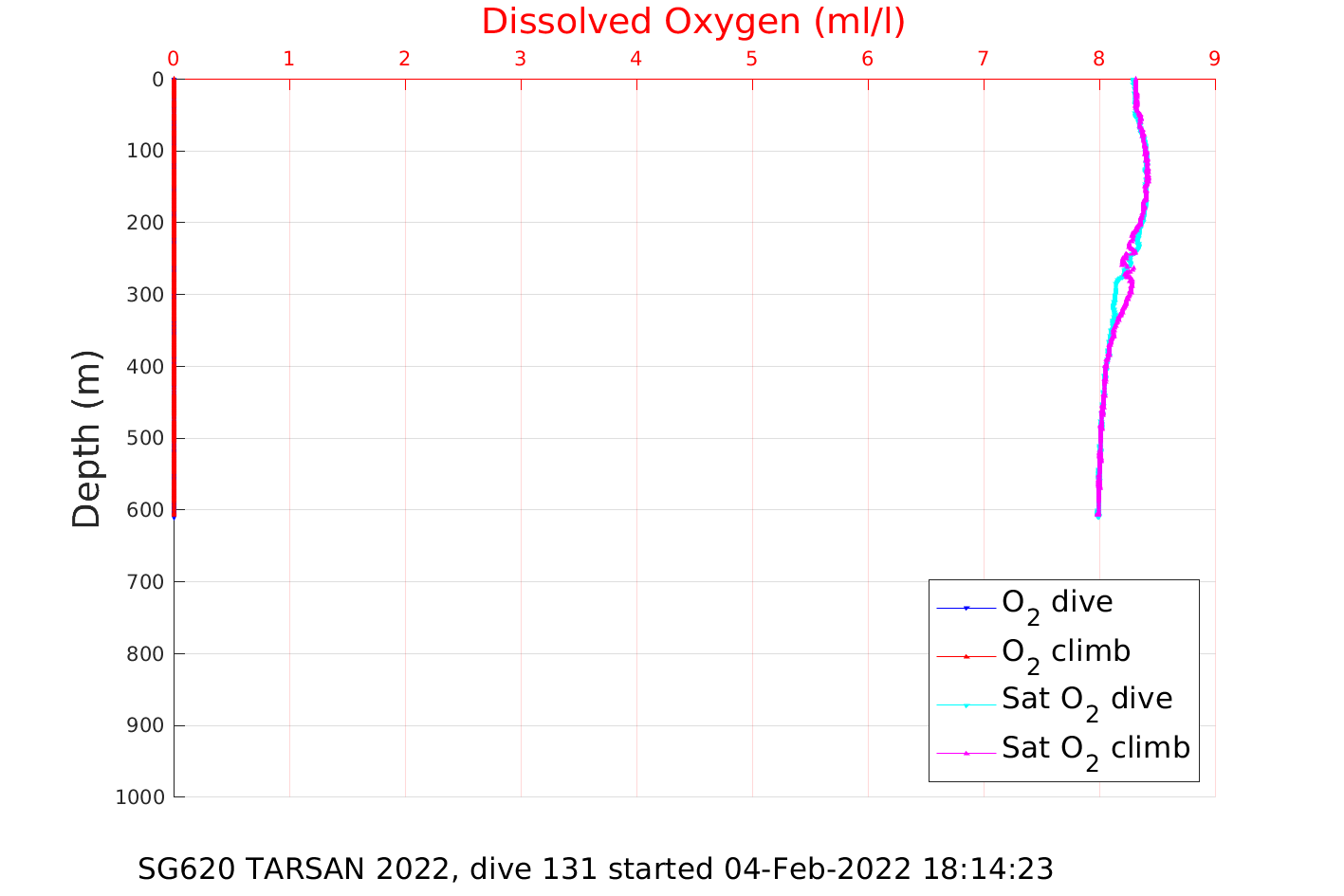This screenshot has width=1344, height=896.
Task: Click the oxygen axis tick label 0
Action: point(174,59)
